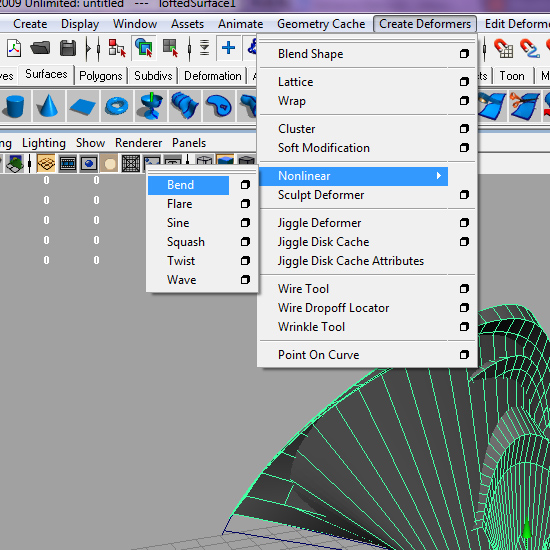550x550 pixels.
Task: Create a NURBS plane from the shelf
Action: pos(82,106)
